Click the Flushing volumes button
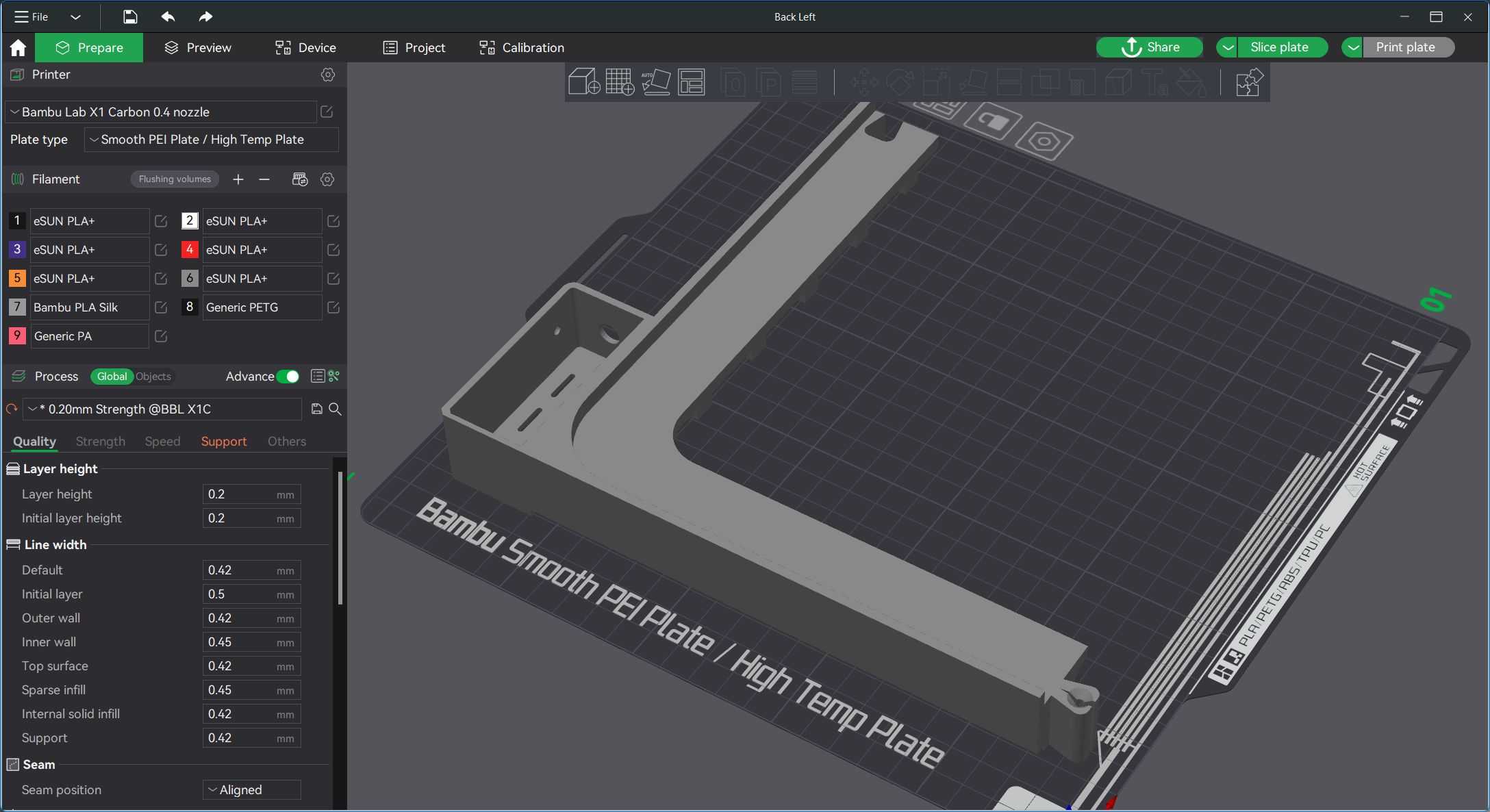The image size is (1490, 812). coord(175,179)
